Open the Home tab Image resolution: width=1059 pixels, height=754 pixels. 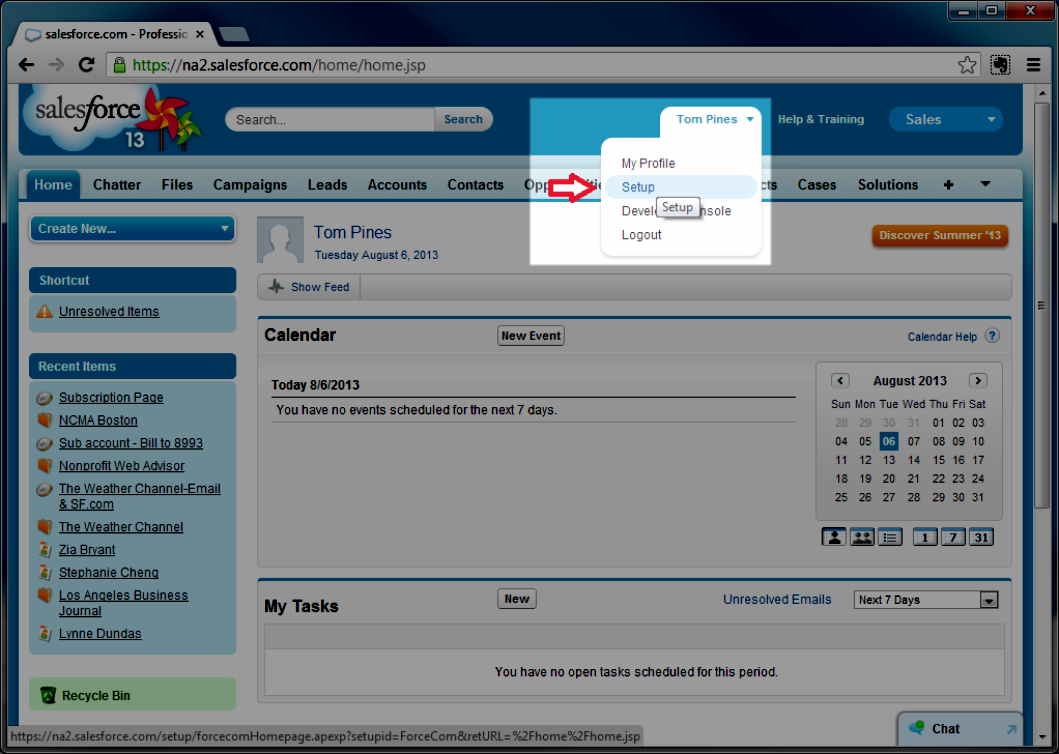(x=53, y=184)
